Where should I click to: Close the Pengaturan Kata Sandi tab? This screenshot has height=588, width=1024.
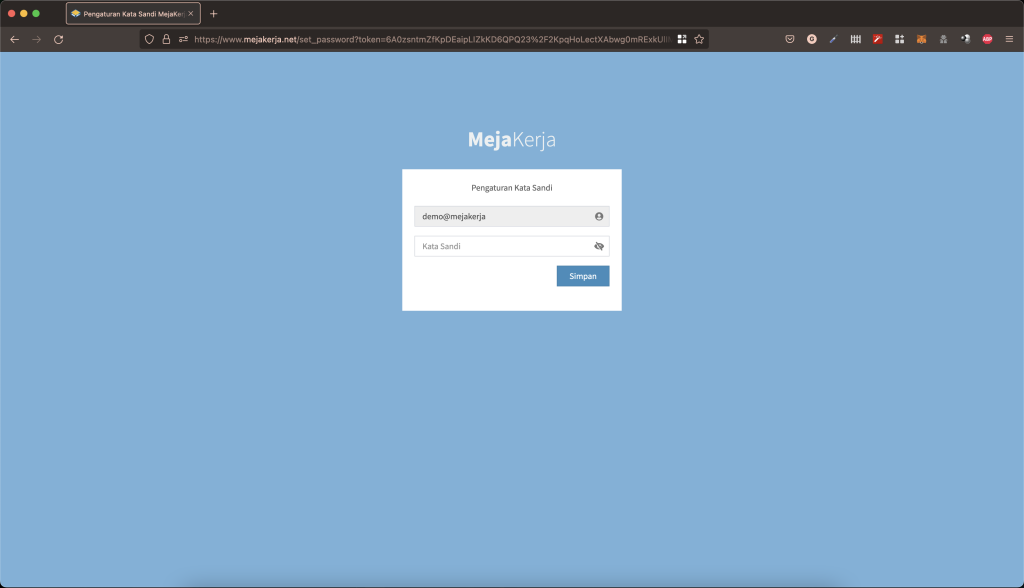(191, 14)
